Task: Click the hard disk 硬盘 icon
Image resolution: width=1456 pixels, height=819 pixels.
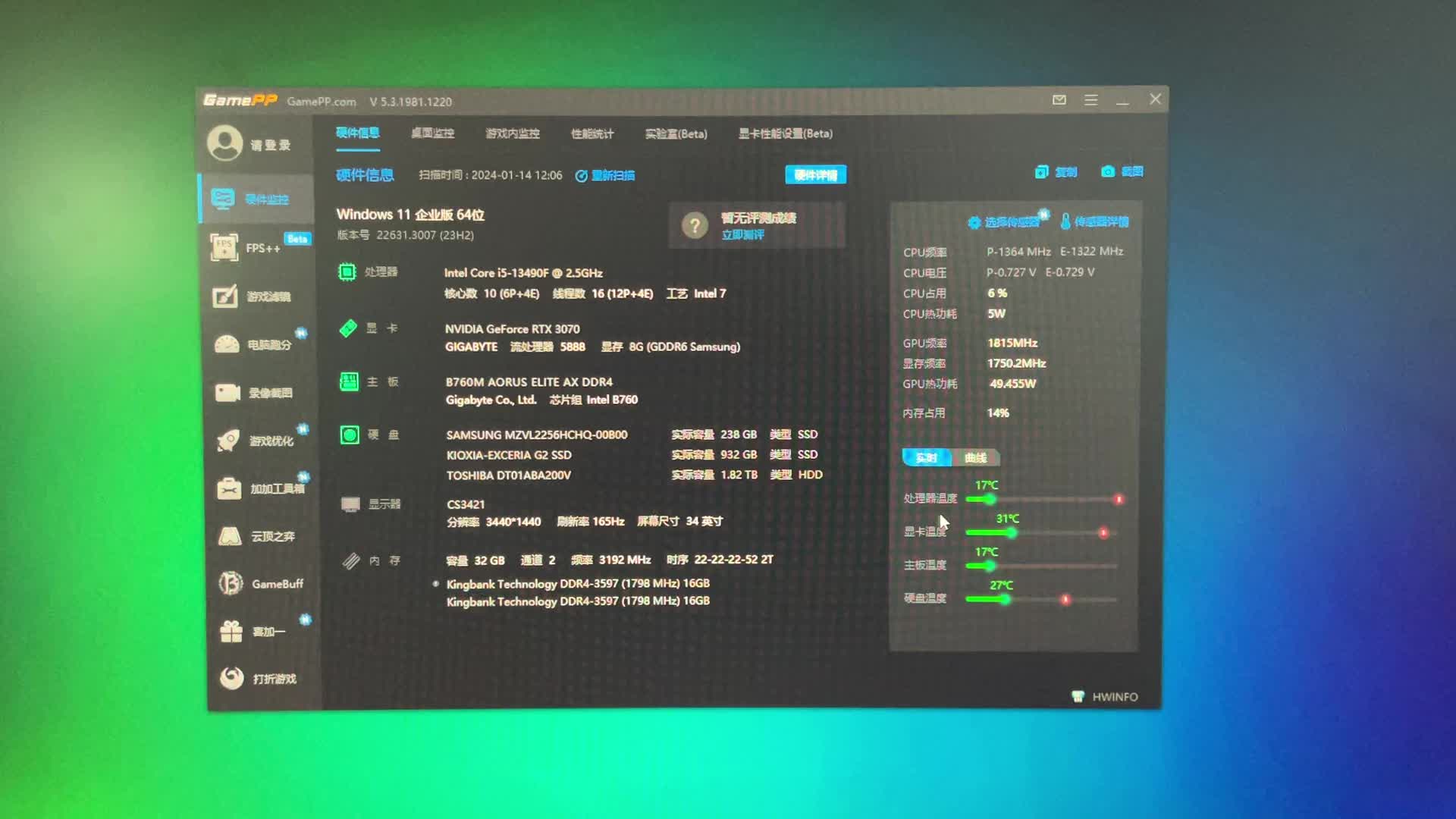Action: click(x=350, y=435)
